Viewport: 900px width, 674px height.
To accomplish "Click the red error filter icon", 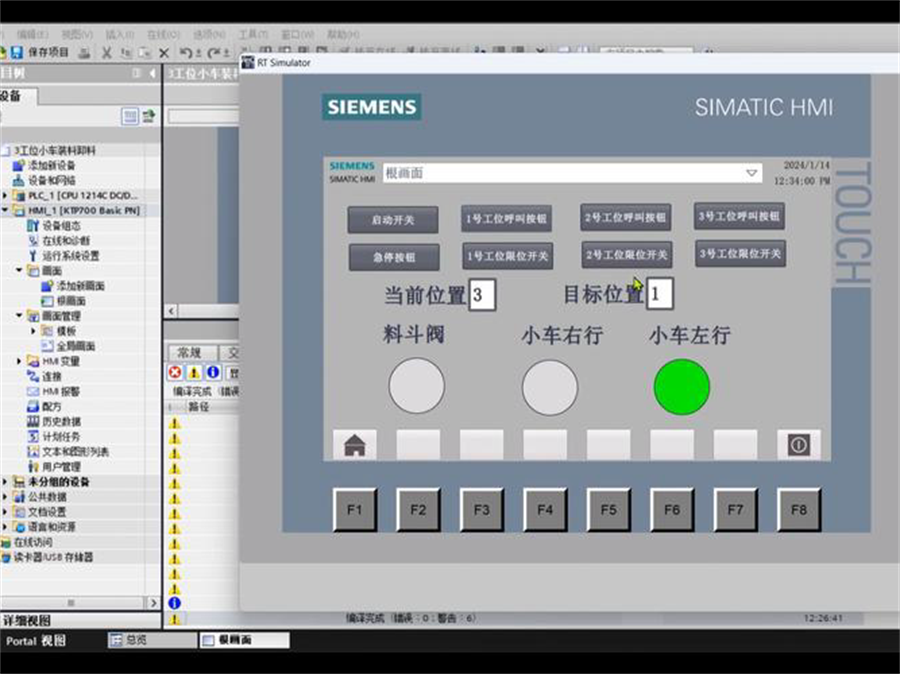I will (175, 372).
